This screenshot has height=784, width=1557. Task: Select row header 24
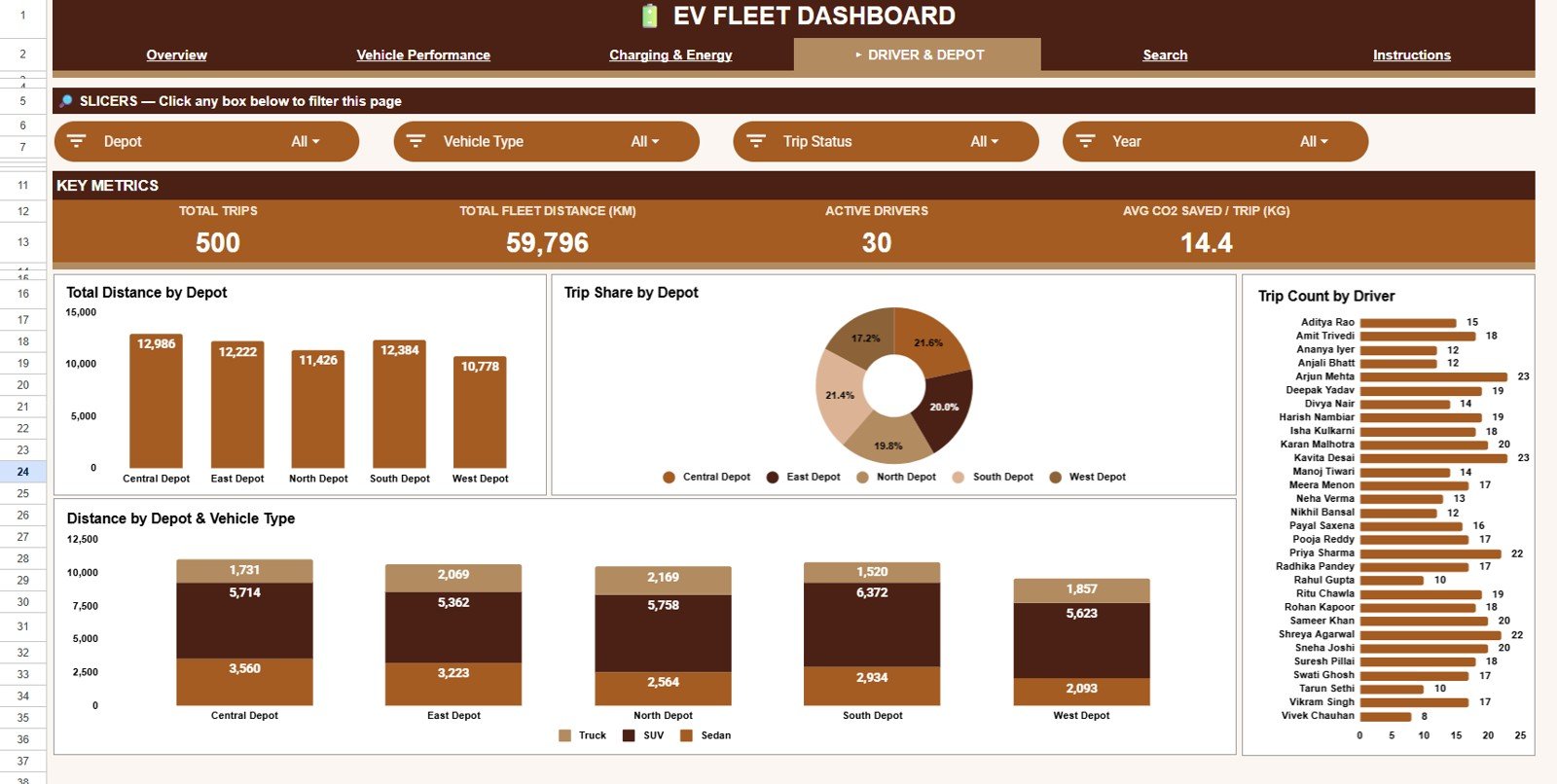22,472
